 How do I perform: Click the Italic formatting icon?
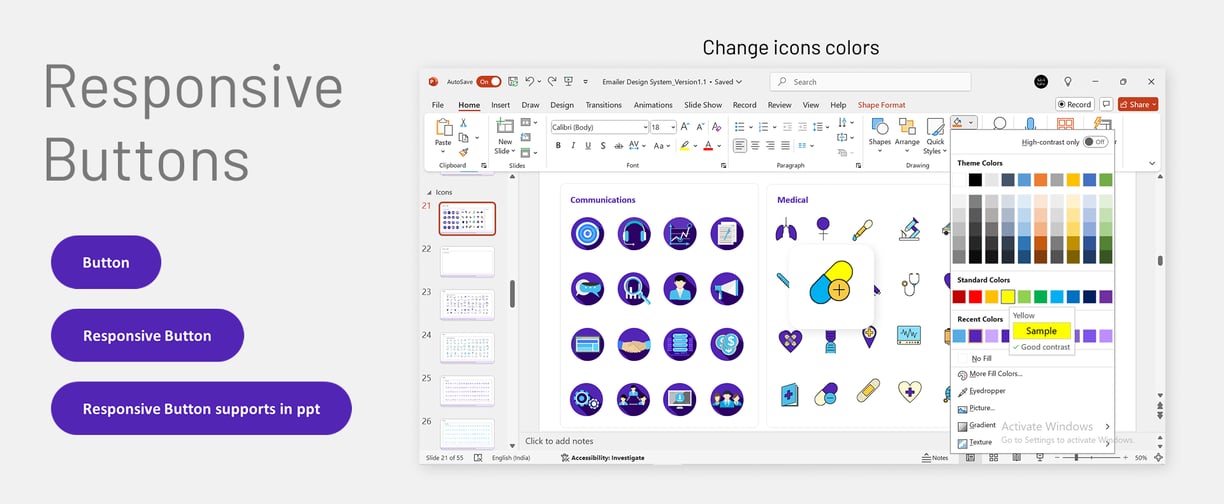tap(573, 146)
